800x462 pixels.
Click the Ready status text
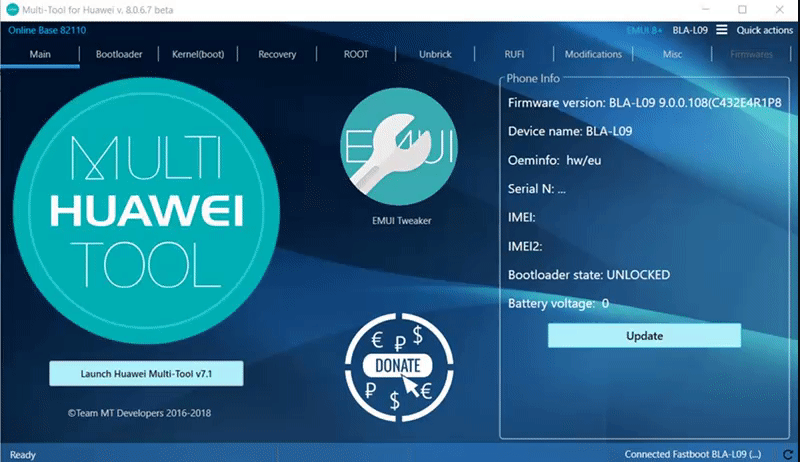(x=23, y=455)
